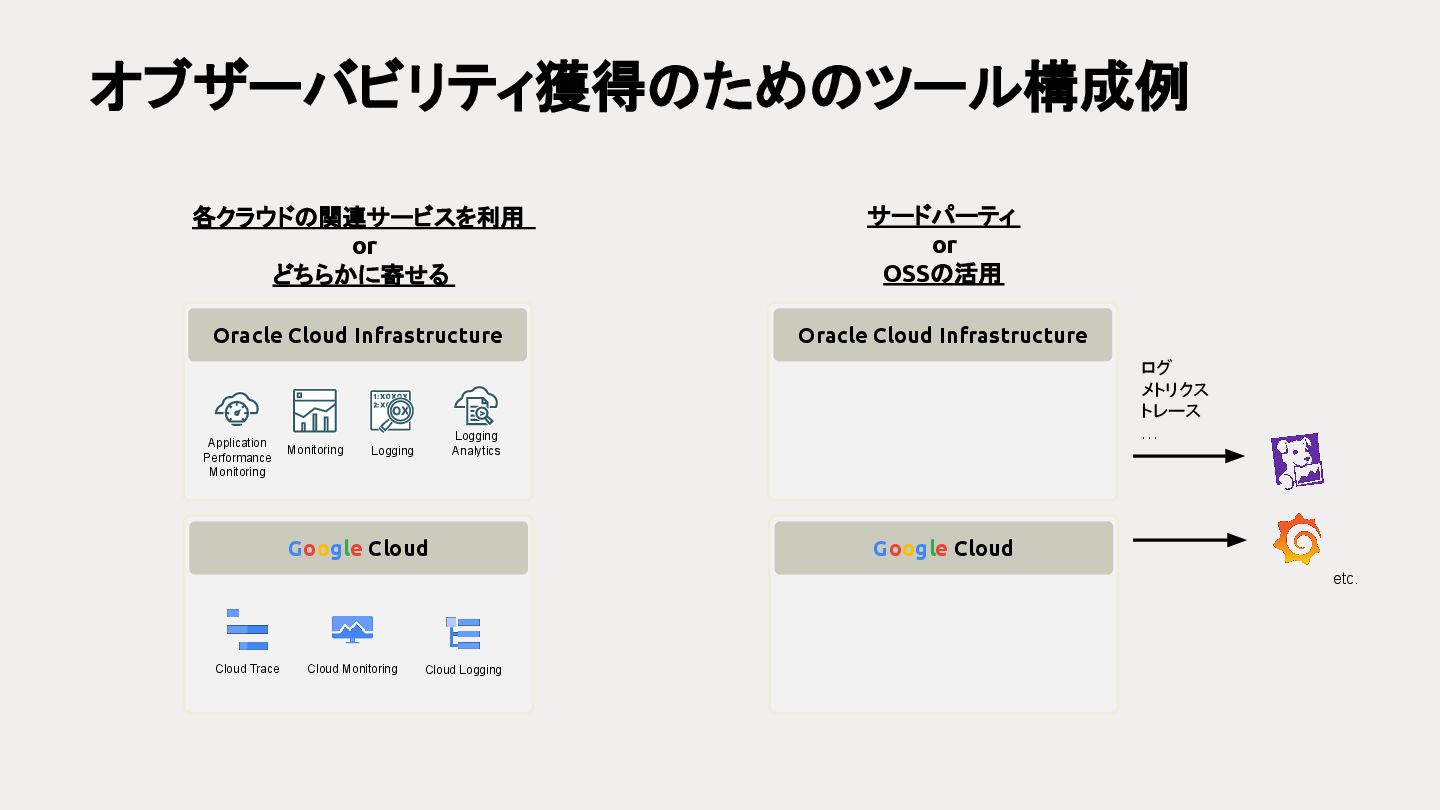Image resolution: width=1440 pixels, height=810 pixels.
Task: Click the left Oracle Cloud Infrastructure header
Action: (358, 335)
